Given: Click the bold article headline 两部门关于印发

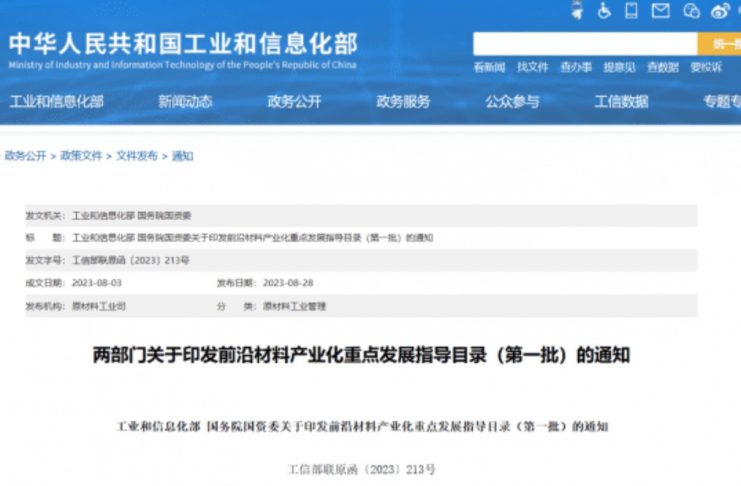Looking at the screenshot, I should [x=361, y=355].
